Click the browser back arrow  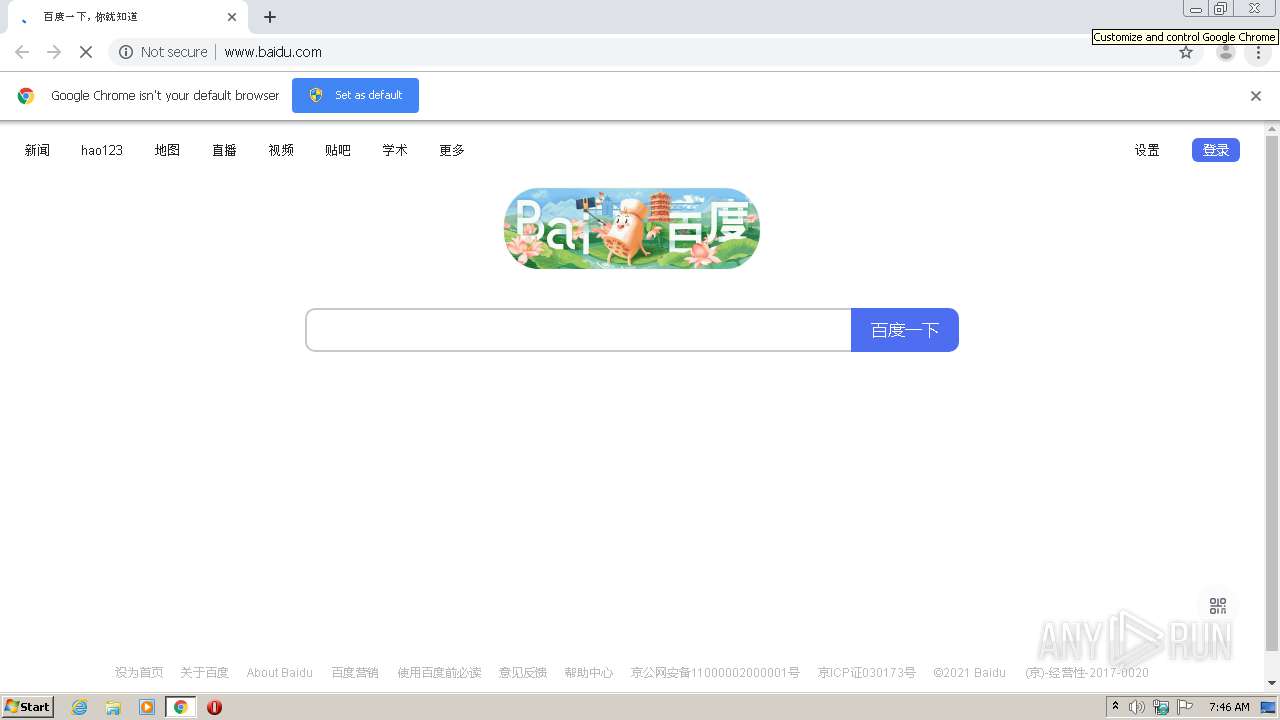pos(22,52)
